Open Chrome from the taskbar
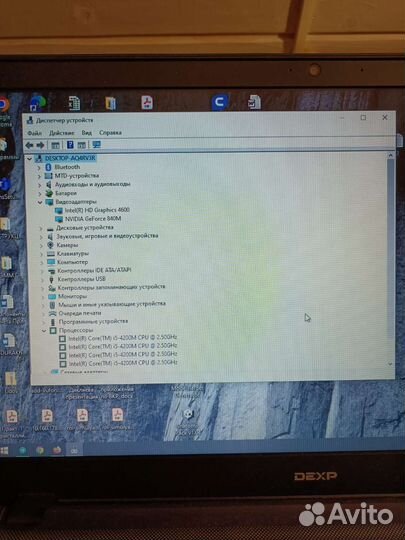 point(40,450)
